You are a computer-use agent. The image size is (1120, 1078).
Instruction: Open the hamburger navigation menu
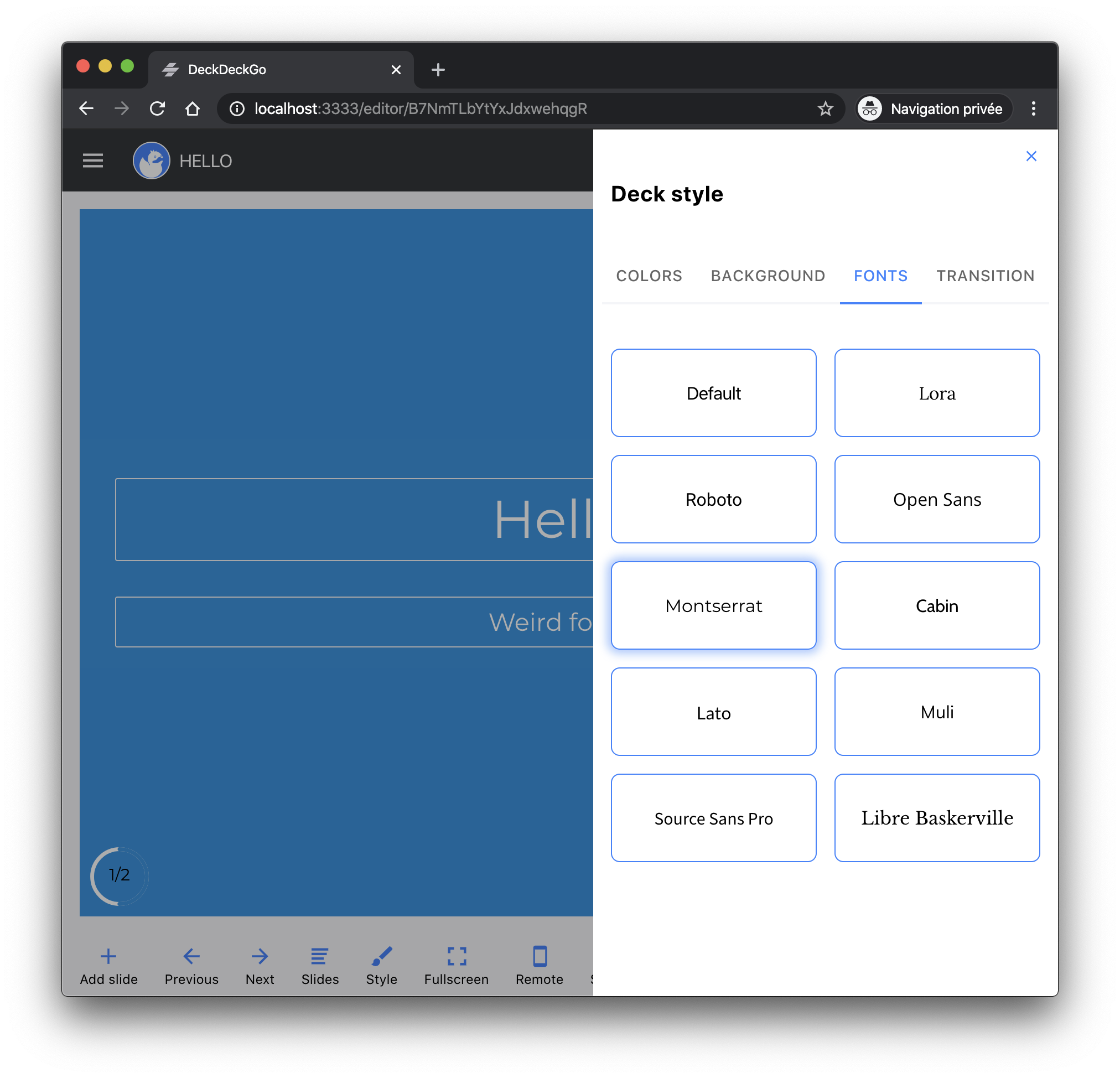pos(92,160)
